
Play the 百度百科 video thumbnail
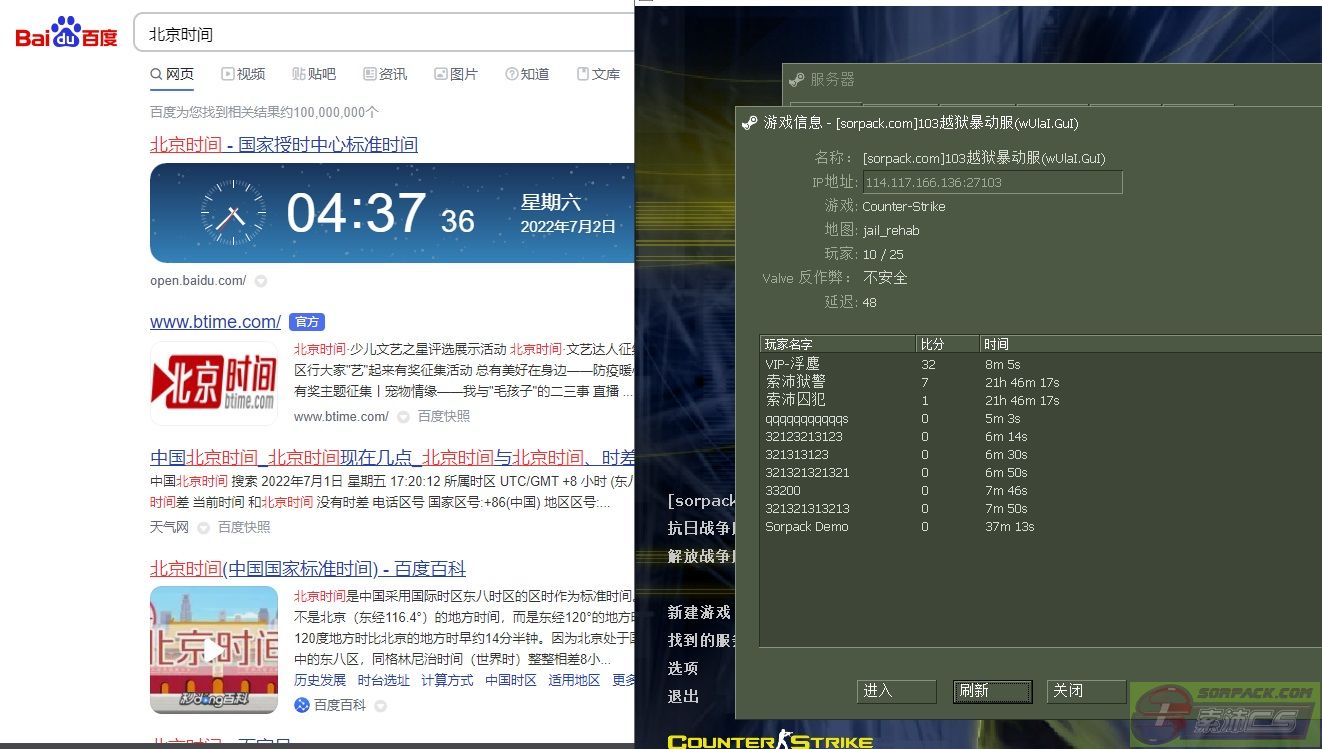pos(214,650)
